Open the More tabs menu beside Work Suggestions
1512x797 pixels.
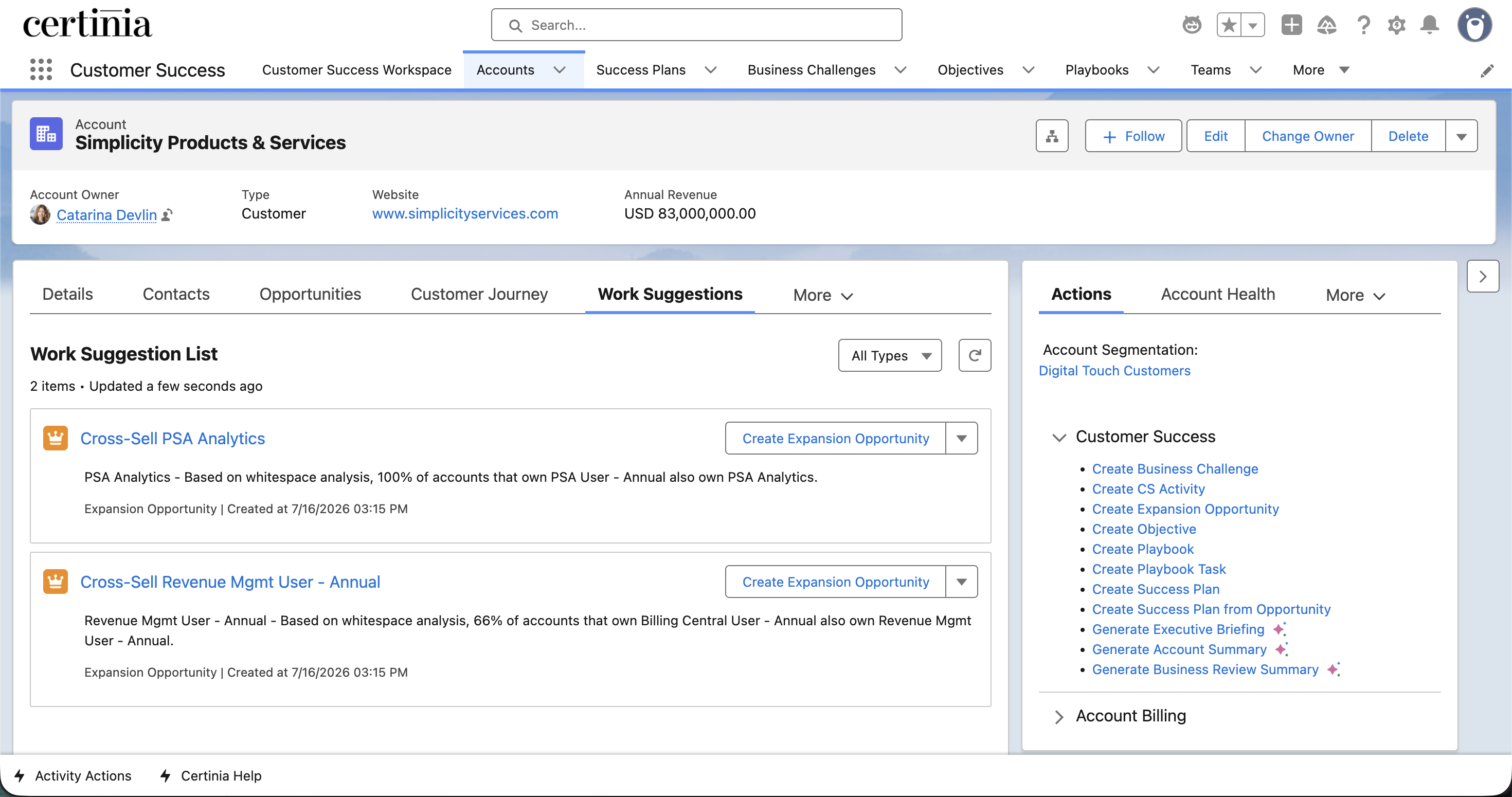tap(823, 295)
